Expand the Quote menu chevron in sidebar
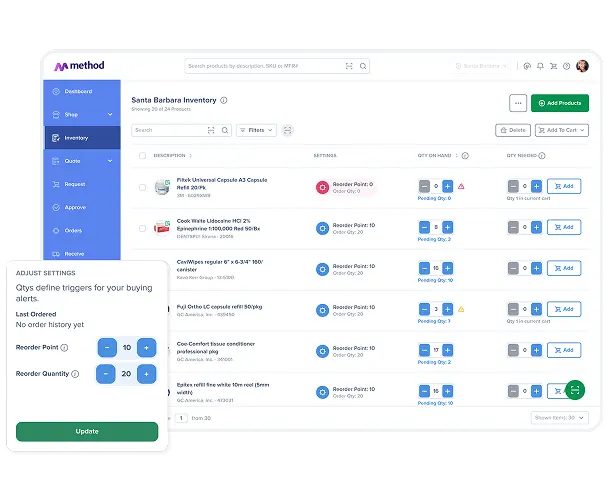Screen dimensions: 608x500 click(x=110, y=161)
